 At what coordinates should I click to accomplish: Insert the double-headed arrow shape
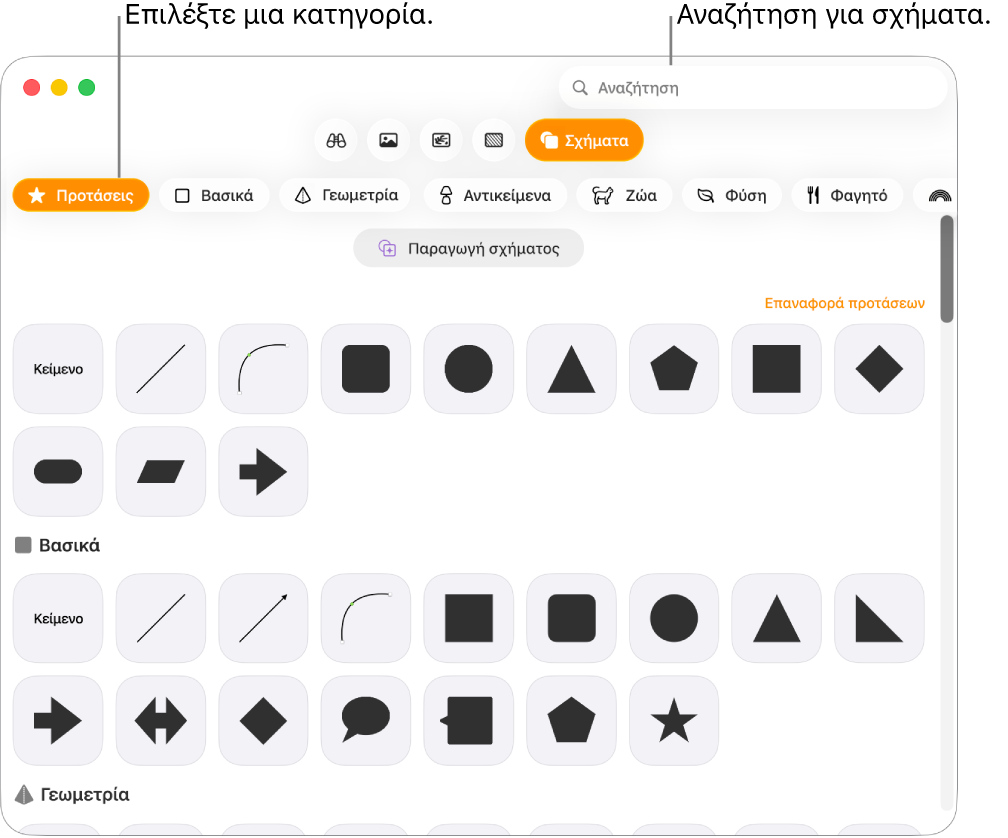click(161, 720)
